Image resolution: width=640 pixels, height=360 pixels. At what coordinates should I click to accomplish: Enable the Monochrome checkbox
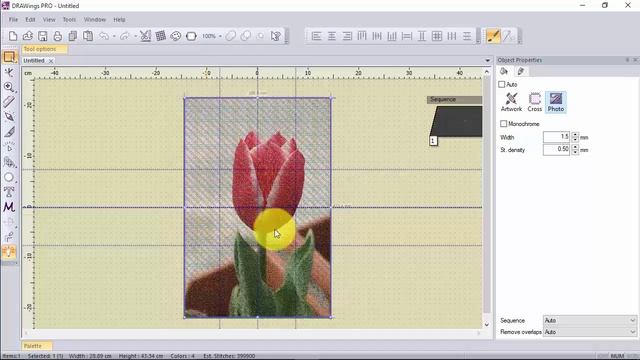[504, 123]
